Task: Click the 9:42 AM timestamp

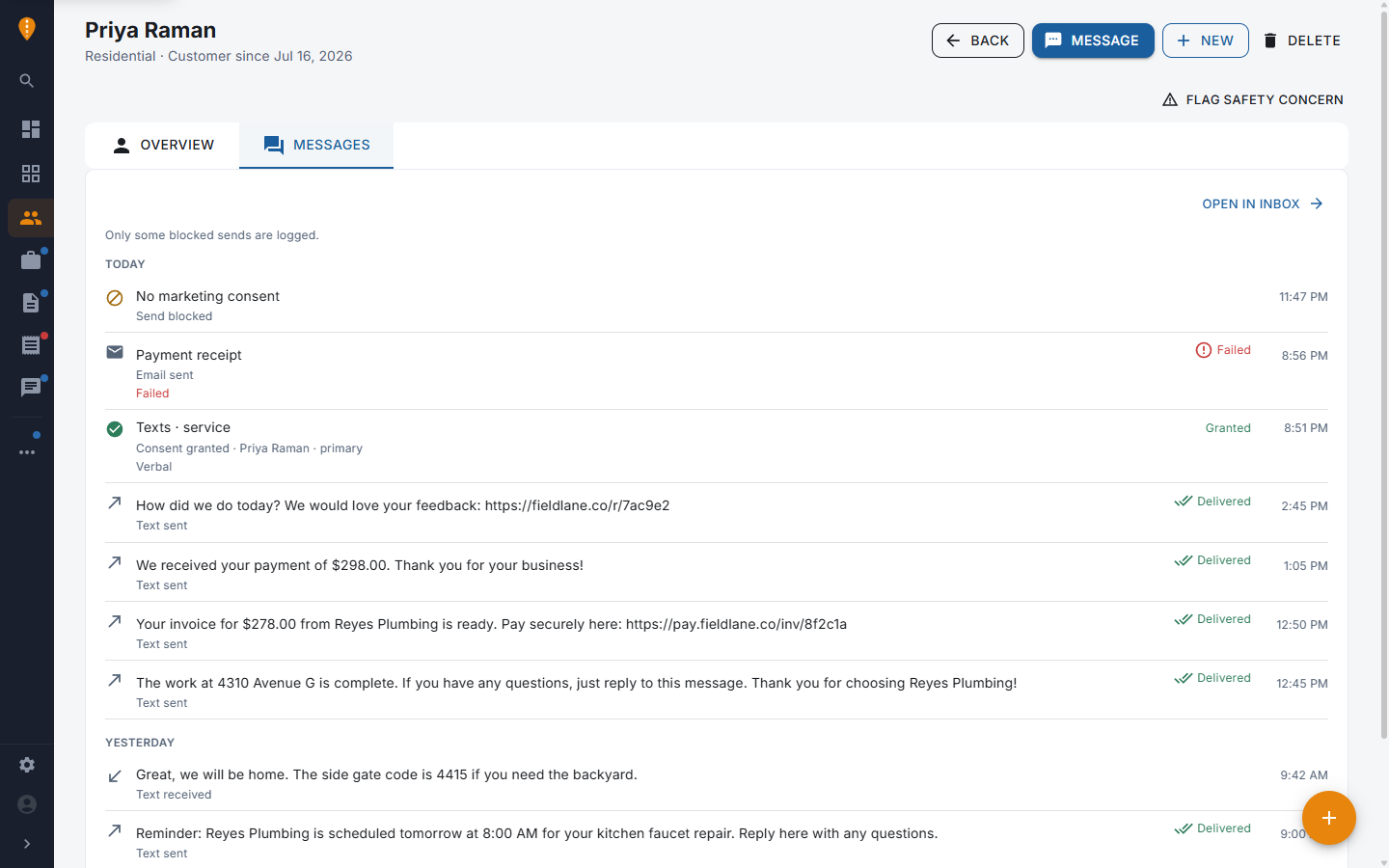Action: click(x=1304, y=775)
